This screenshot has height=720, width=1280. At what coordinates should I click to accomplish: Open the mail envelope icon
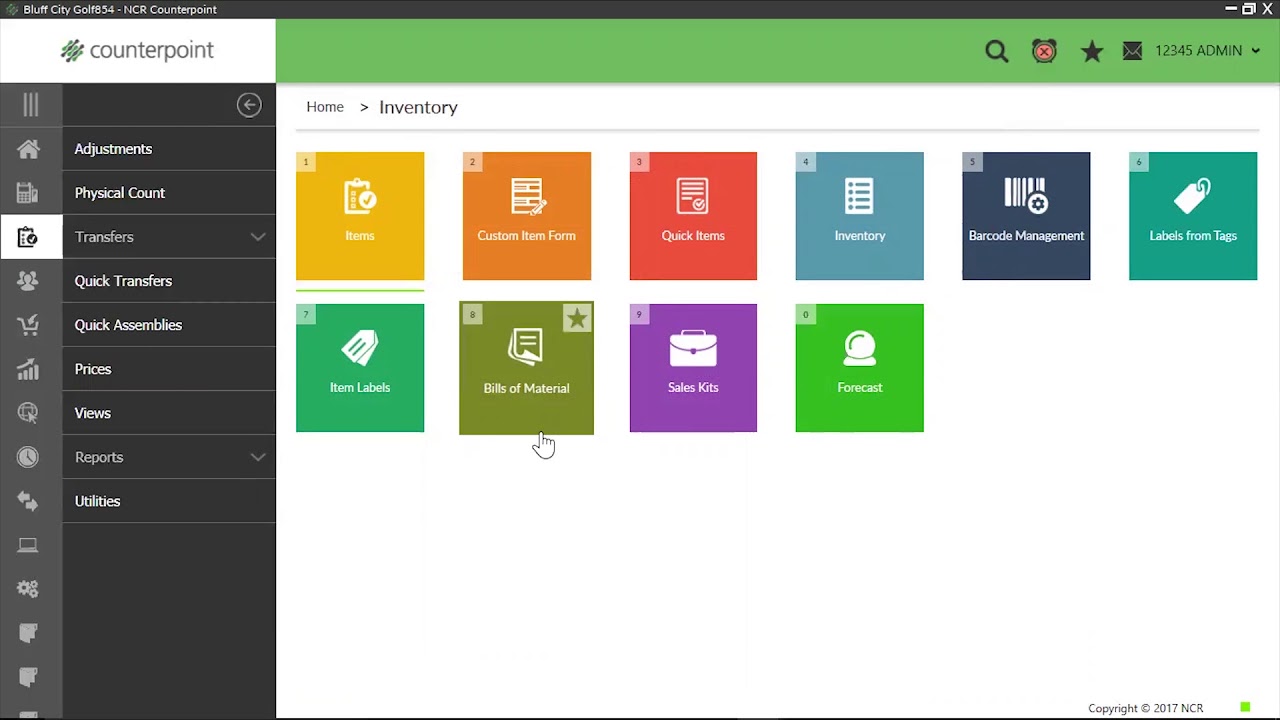[x=1132, y=51]
